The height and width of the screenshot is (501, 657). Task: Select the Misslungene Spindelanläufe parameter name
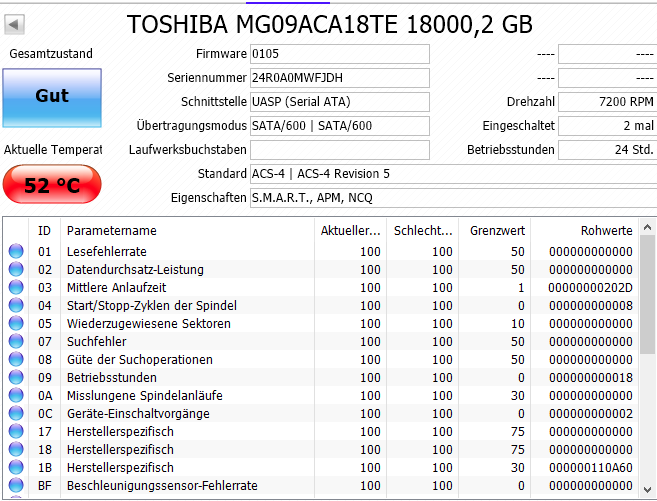coord(145,395)
